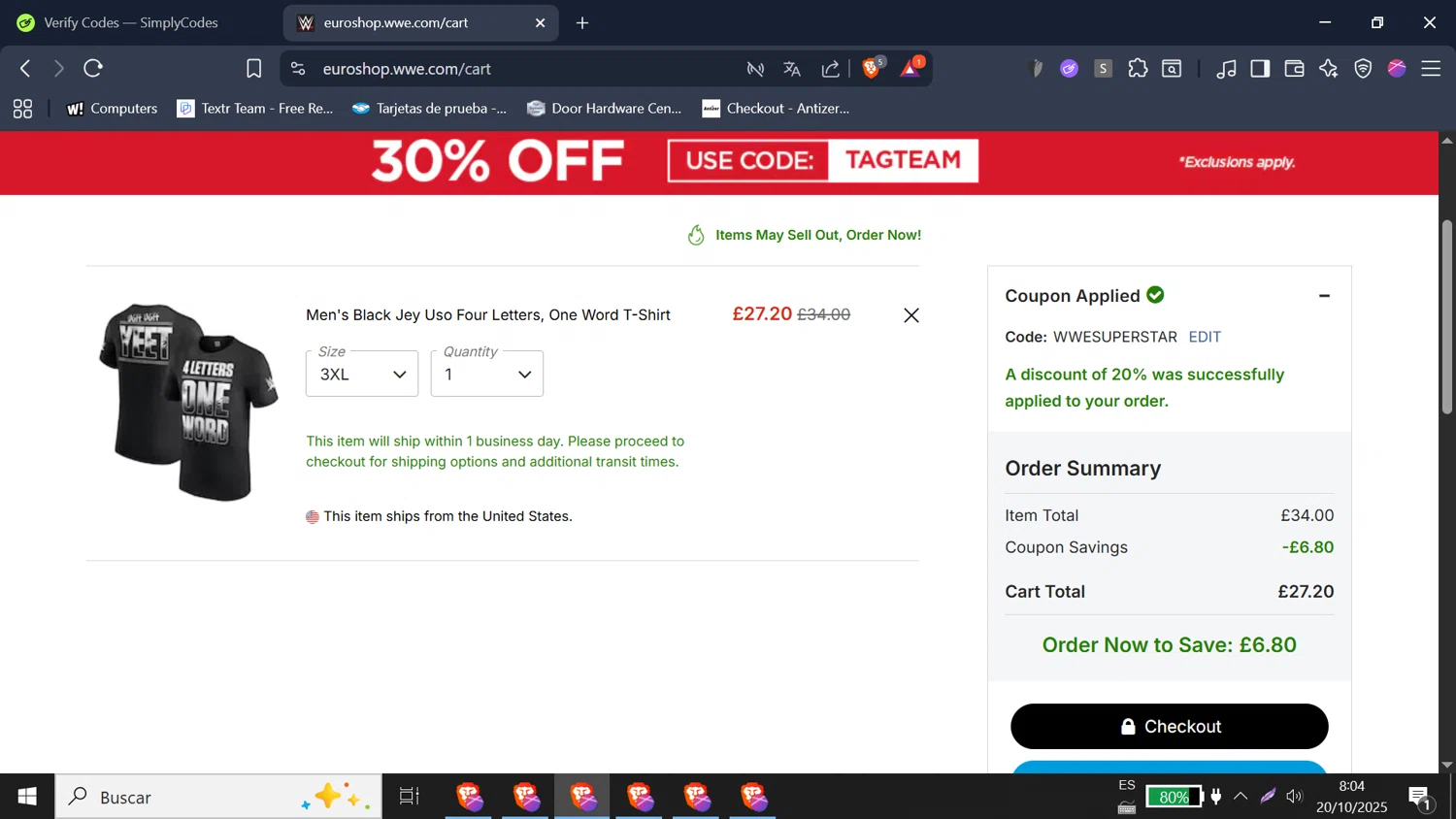Open the Jey Uso T-Shirt product title link
Viewport: 1456px width, 819px height.
[x=488, y=314]
